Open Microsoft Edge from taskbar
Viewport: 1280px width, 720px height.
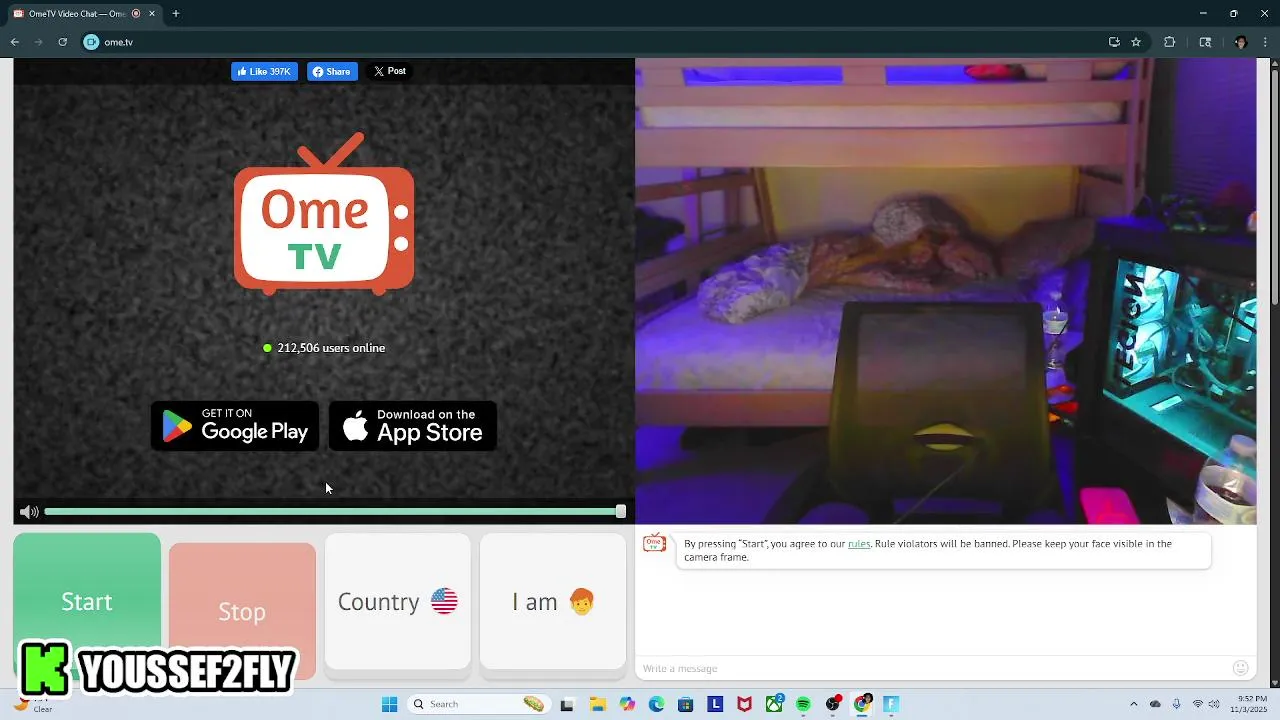[x=656, y=704]
